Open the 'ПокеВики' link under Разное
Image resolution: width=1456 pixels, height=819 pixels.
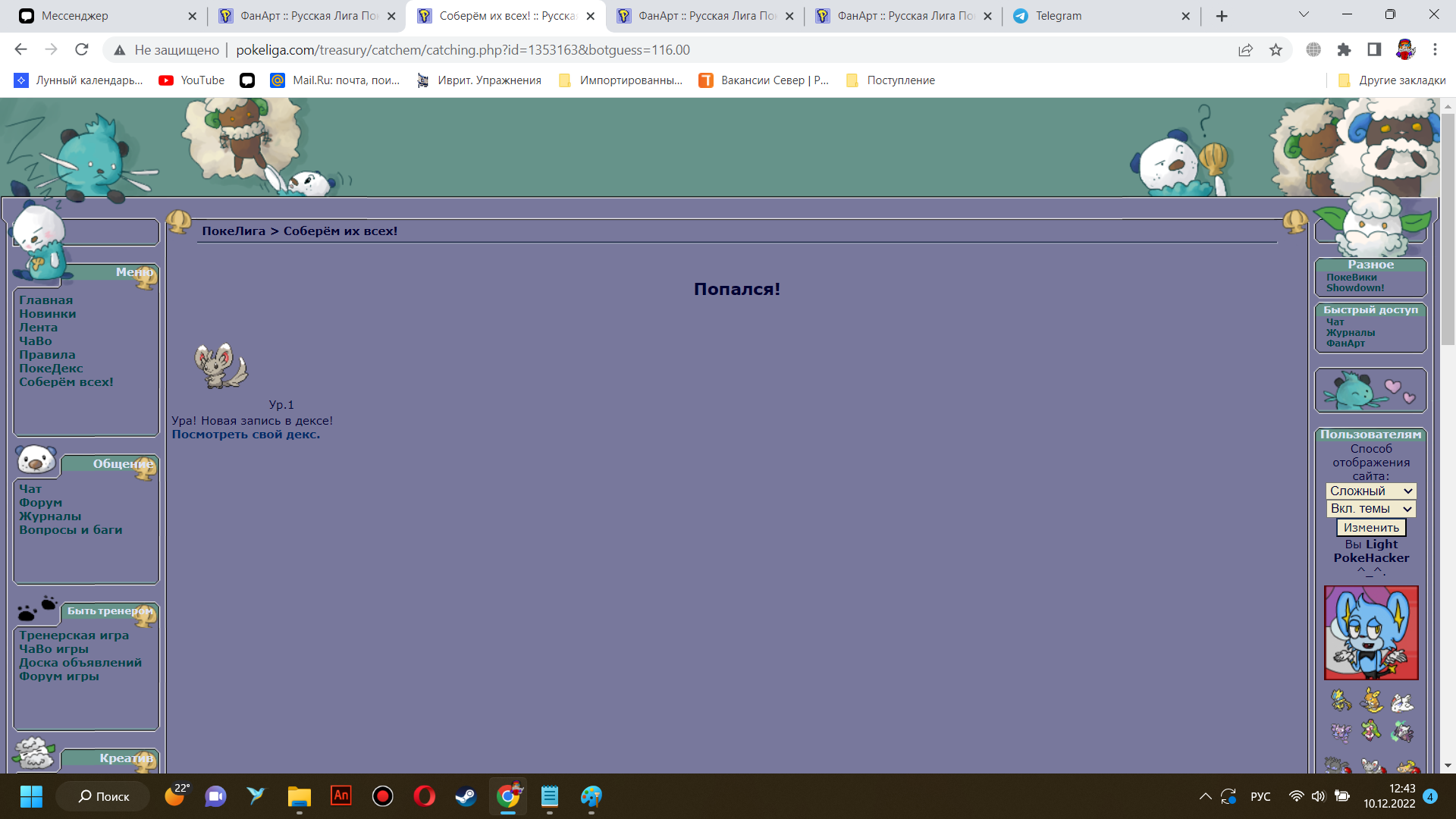point(1351,278)
